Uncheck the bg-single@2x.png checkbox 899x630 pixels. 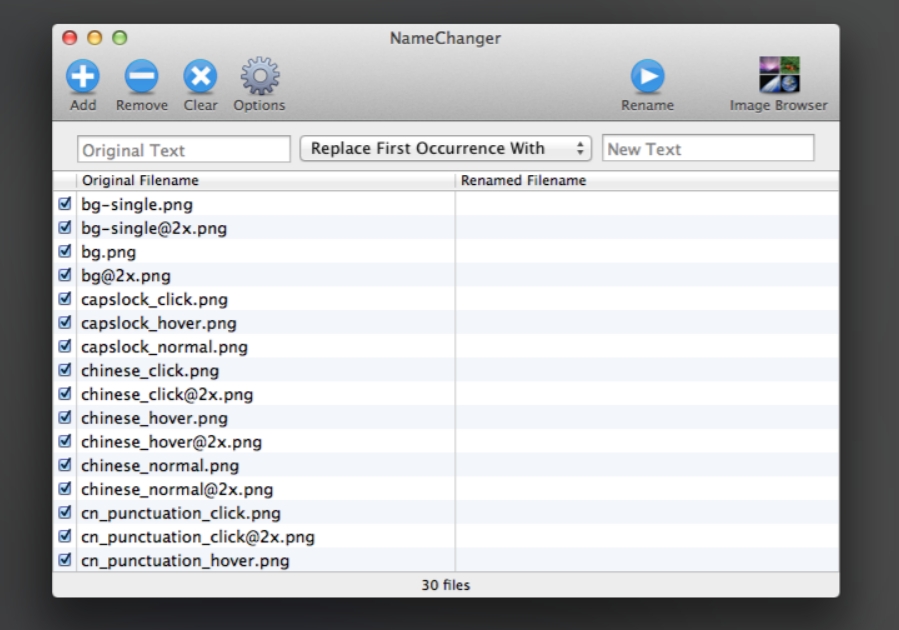click(65, 228)
